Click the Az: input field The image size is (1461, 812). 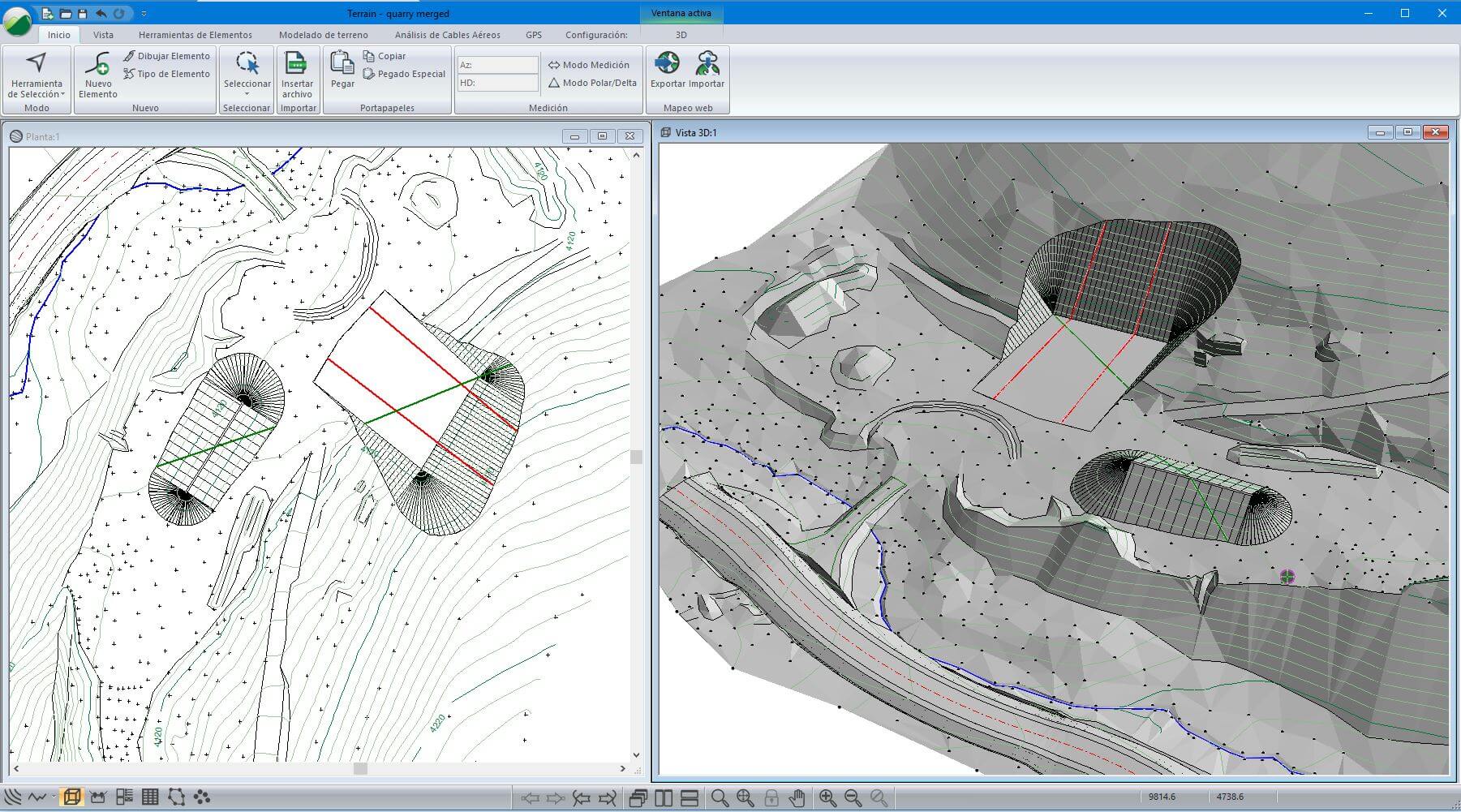(497, 65)
